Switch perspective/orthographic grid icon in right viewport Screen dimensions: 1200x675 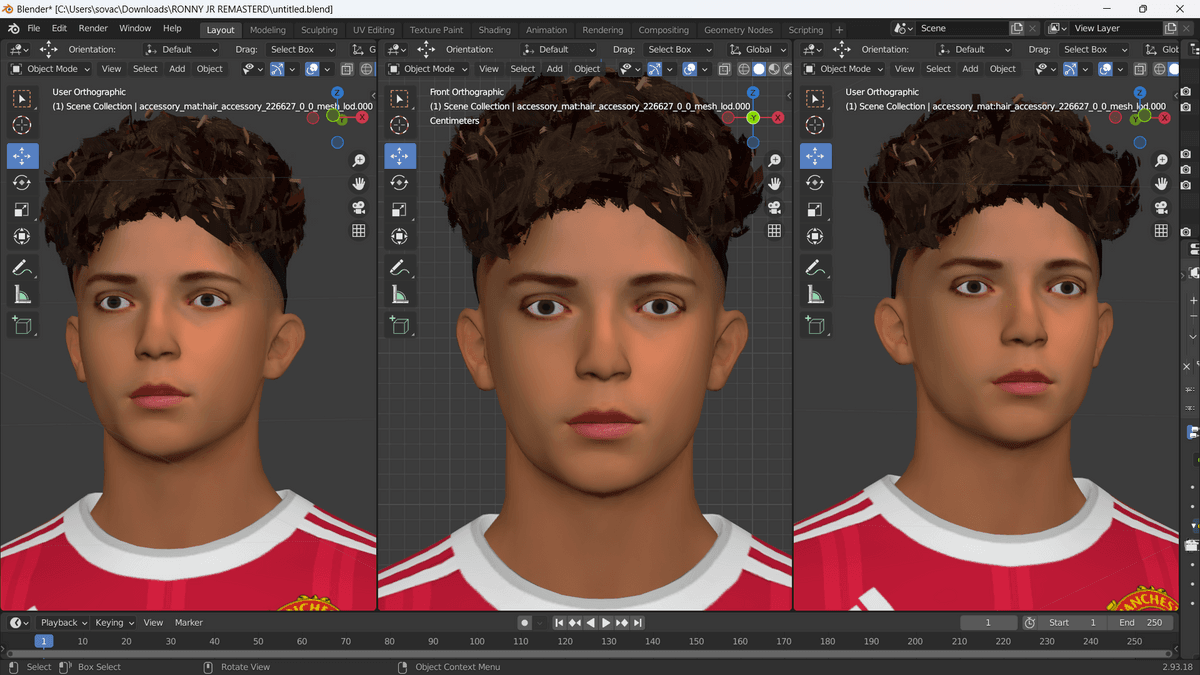point(1161,231)
